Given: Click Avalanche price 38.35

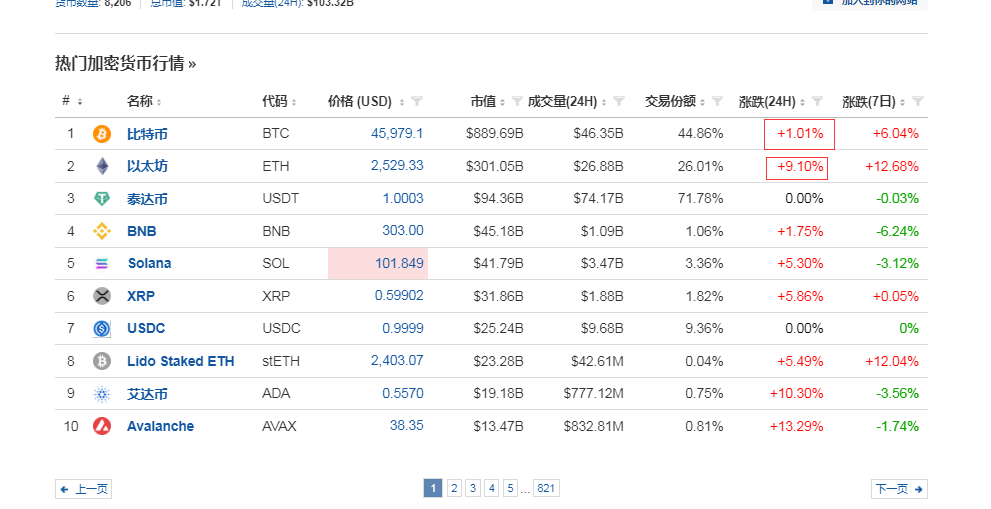Looking at the screenshot, I should 406,426.
